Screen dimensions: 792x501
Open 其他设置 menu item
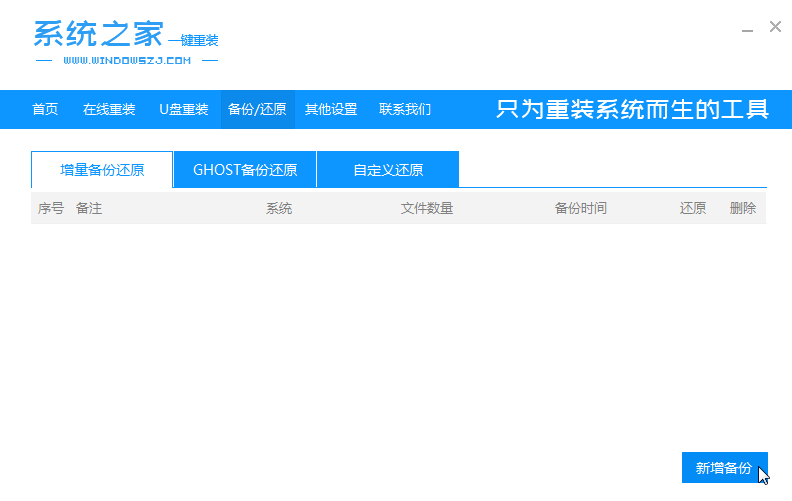331,109
